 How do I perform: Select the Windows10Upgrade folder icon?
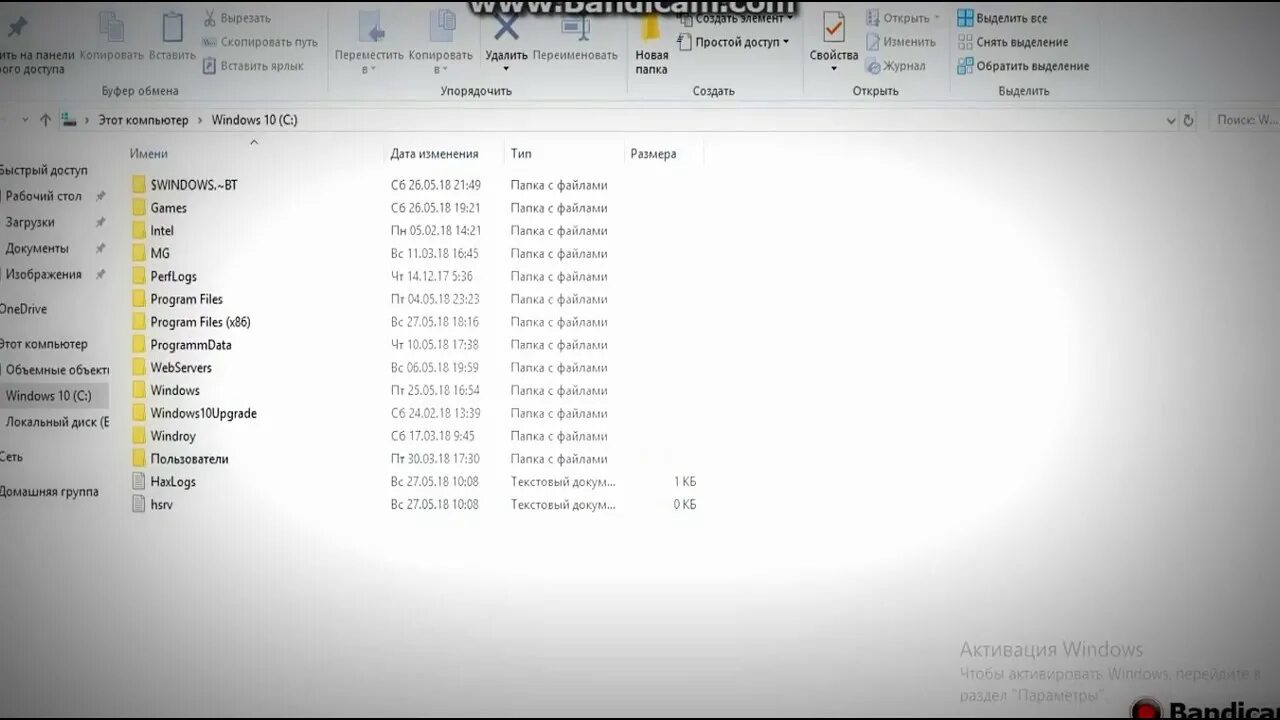click(x=139, y=413)
